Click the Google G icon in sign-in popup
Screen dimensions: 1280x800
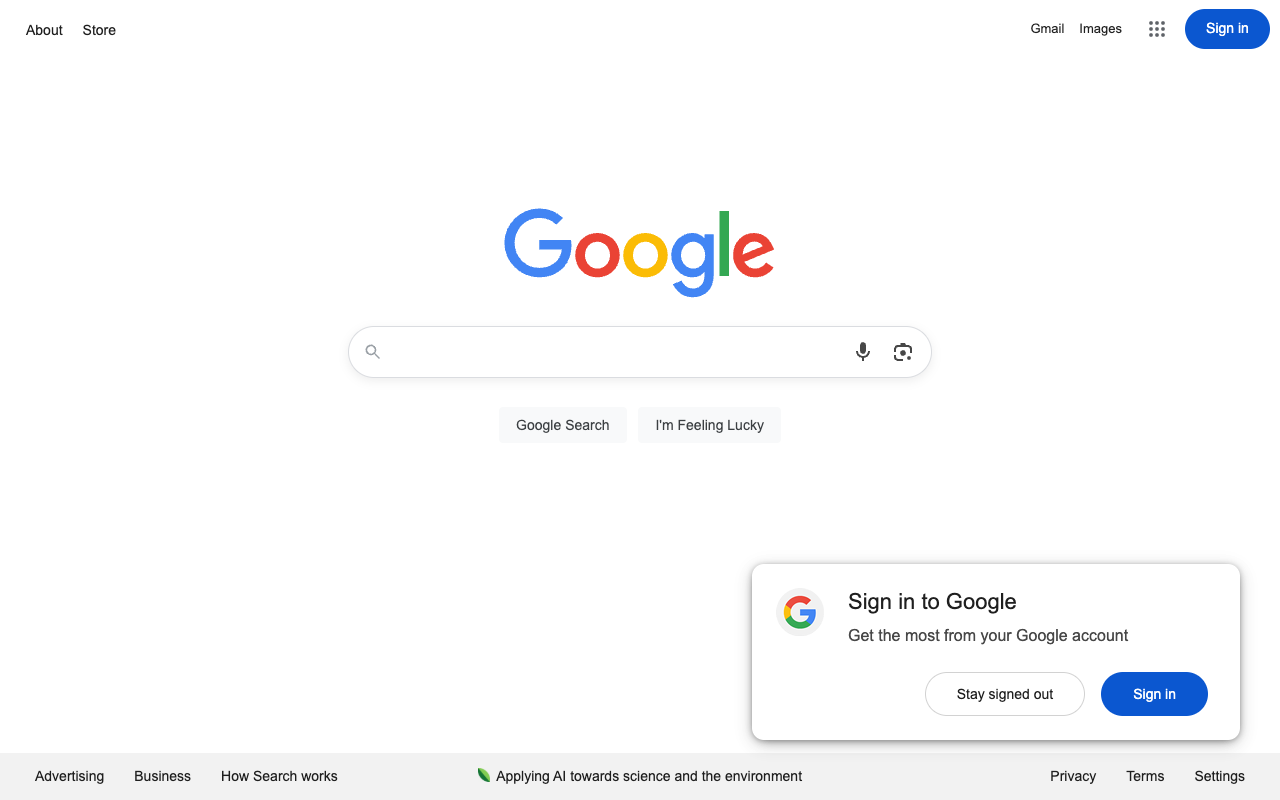[x=800, y=612]
